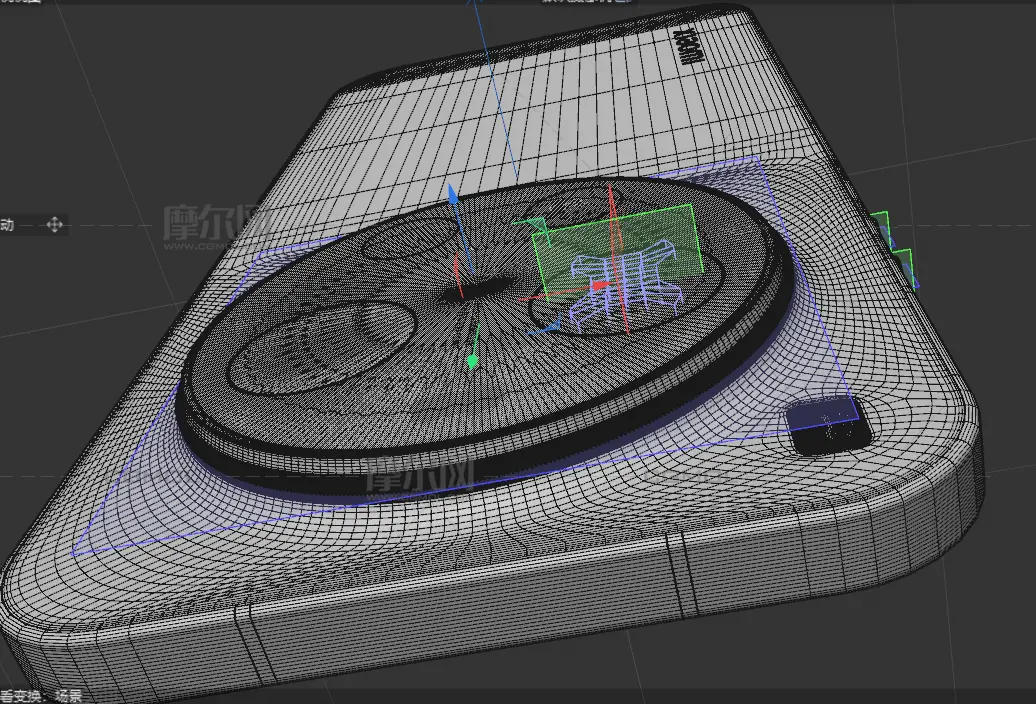Click the text label beside the move icon

(x=7, y=225)
